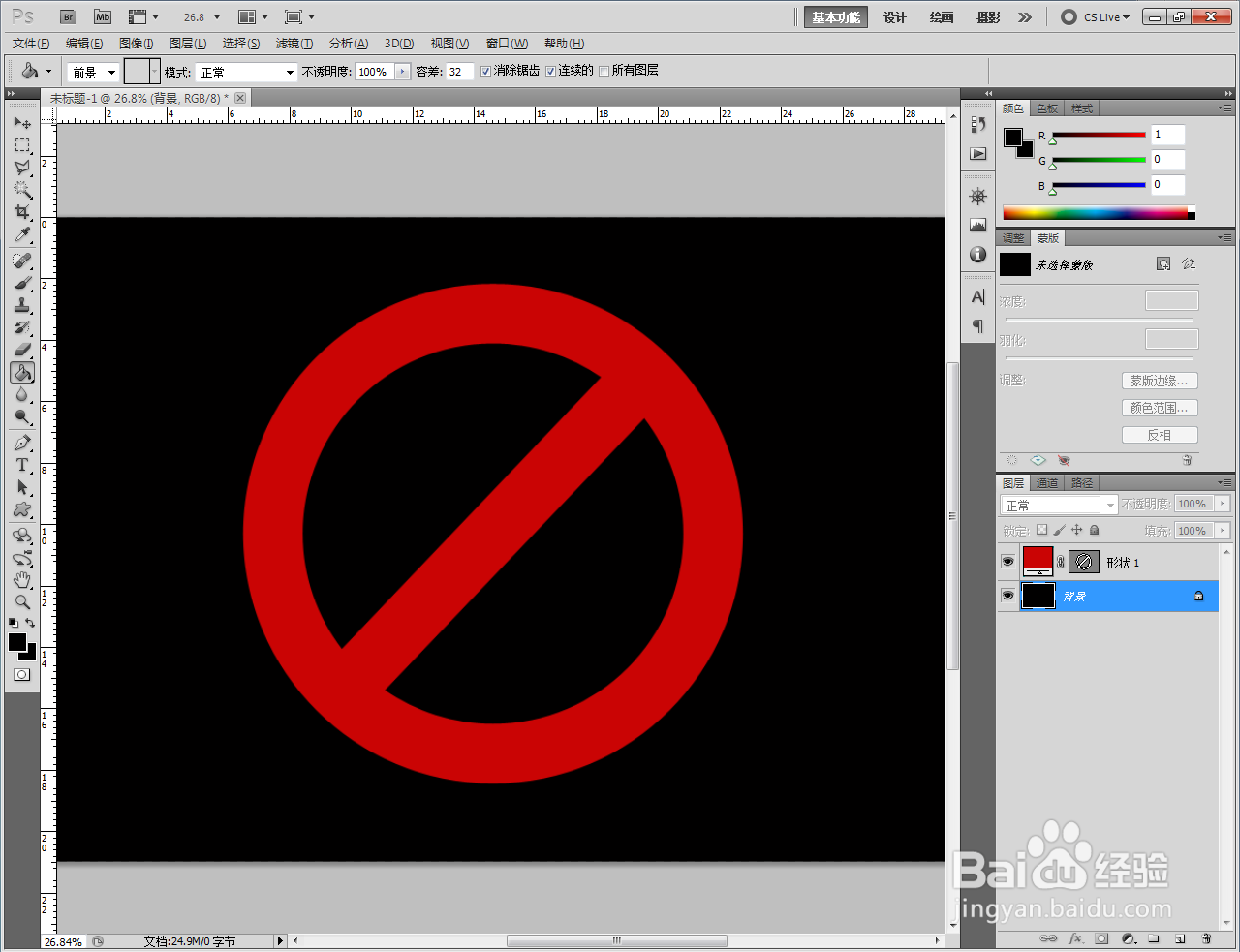The height and width of the screenshot is (952, 1240).
Task: Select the Dodge tool
Action: point(22,417)
